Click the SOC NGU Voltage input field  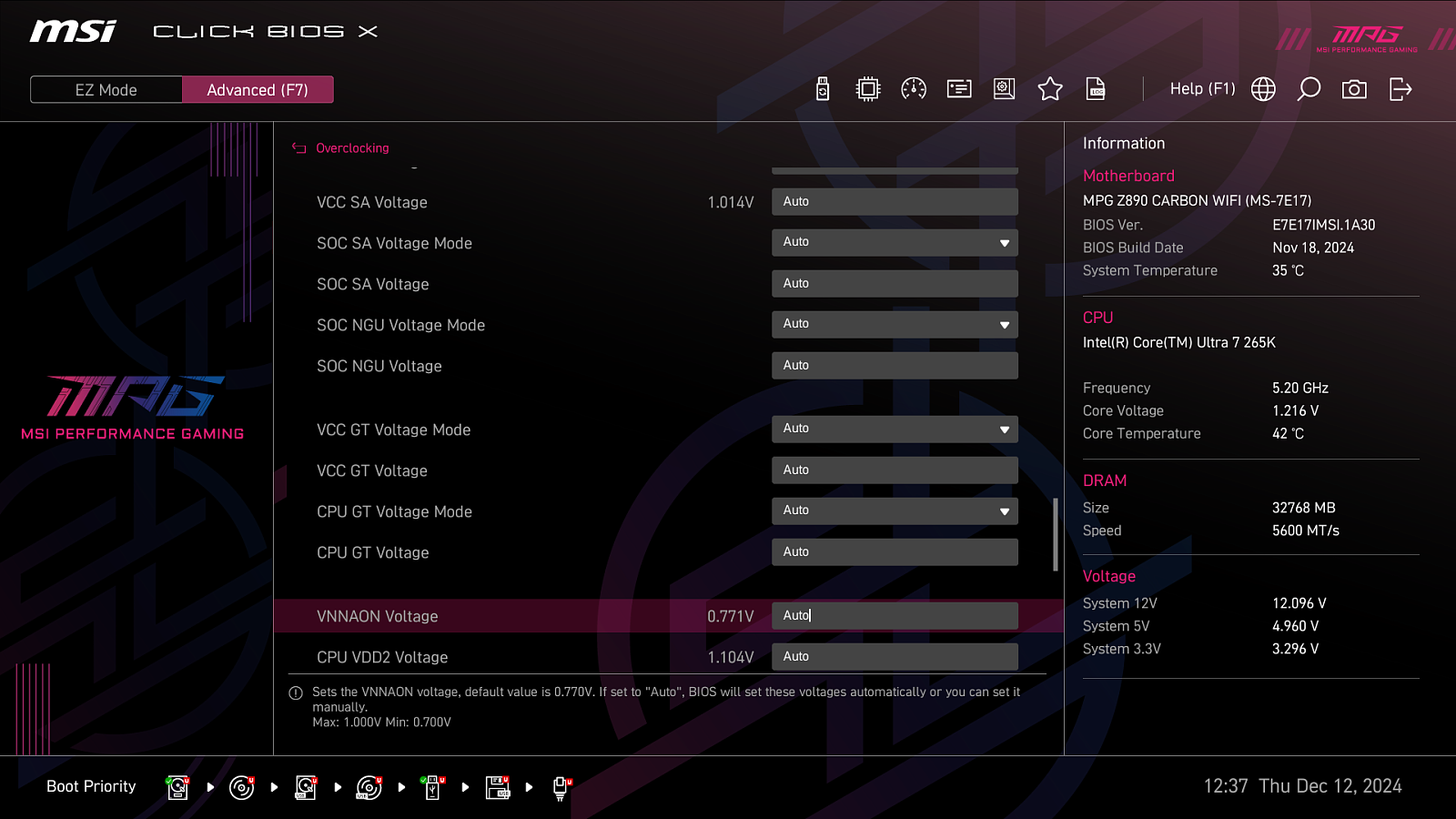click(x=895, y=366)
